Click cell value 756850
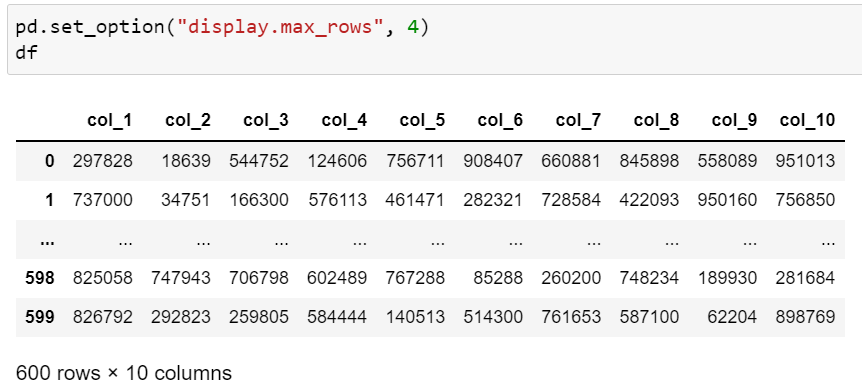This screenshot has width=862, height=389. click(805, 200)
